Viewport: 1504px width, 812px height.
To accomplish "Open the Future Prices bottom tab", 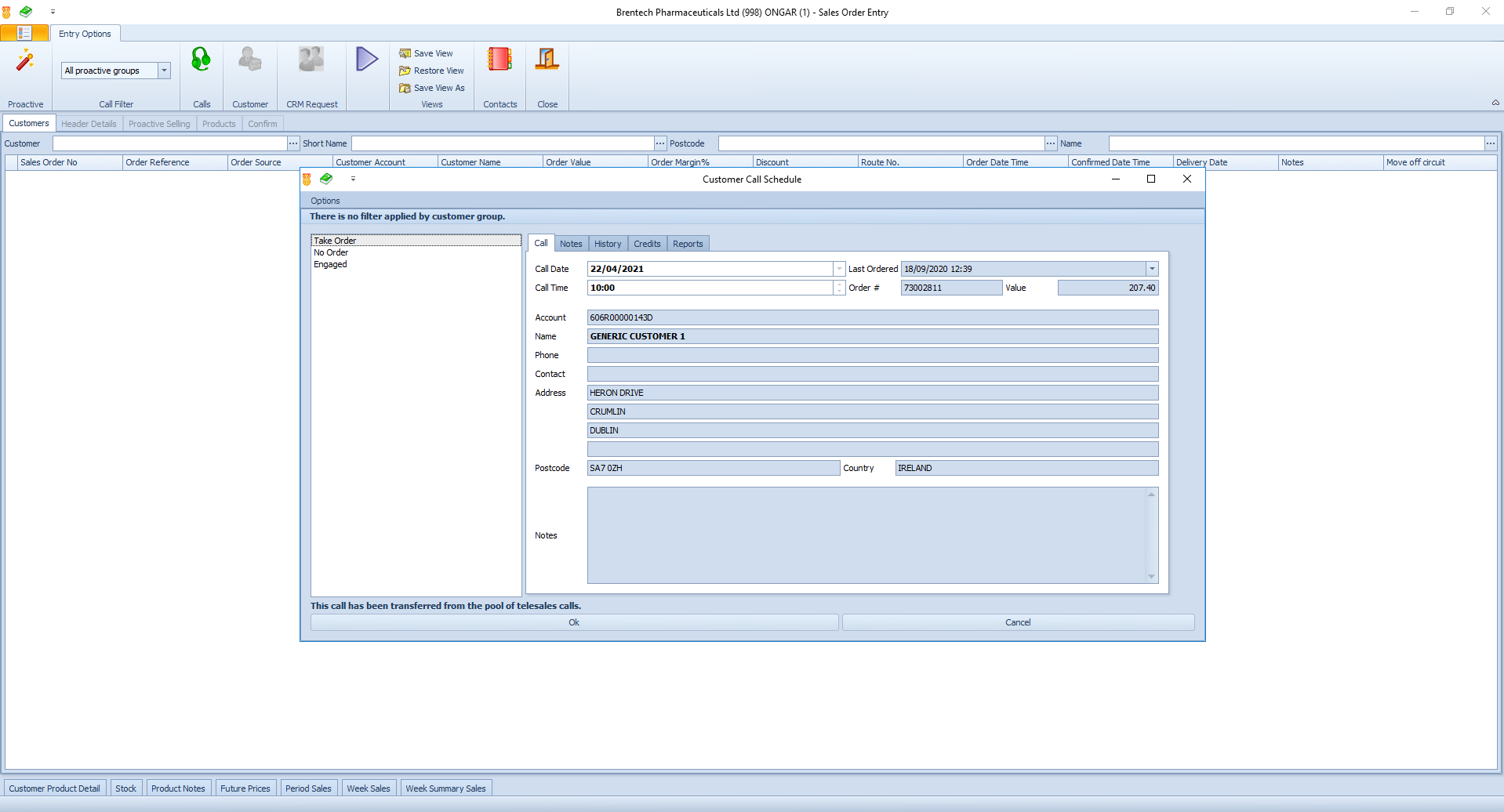I will (245, 788).
